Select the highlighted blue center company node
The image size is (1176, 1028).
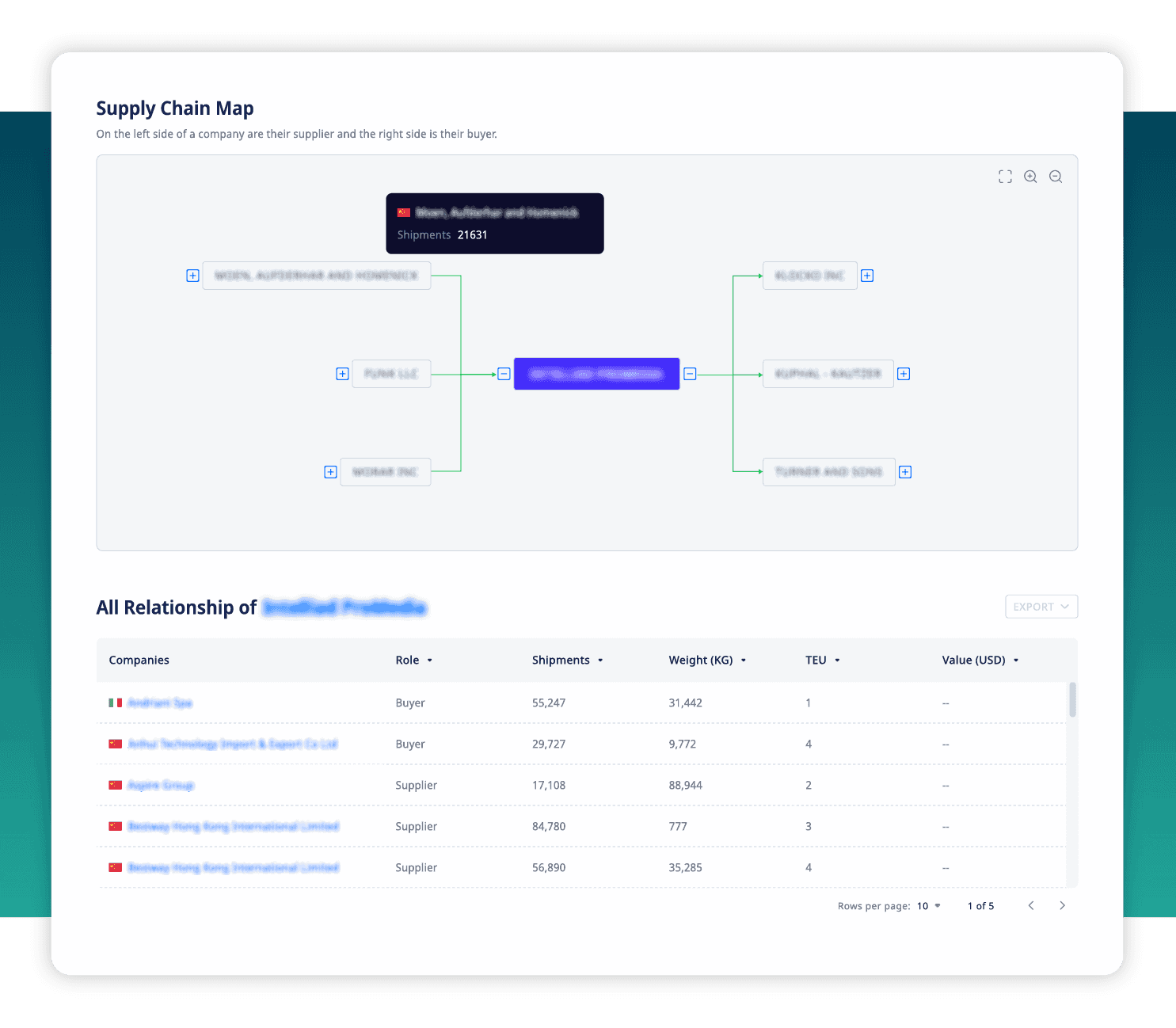tap(596, 374)
